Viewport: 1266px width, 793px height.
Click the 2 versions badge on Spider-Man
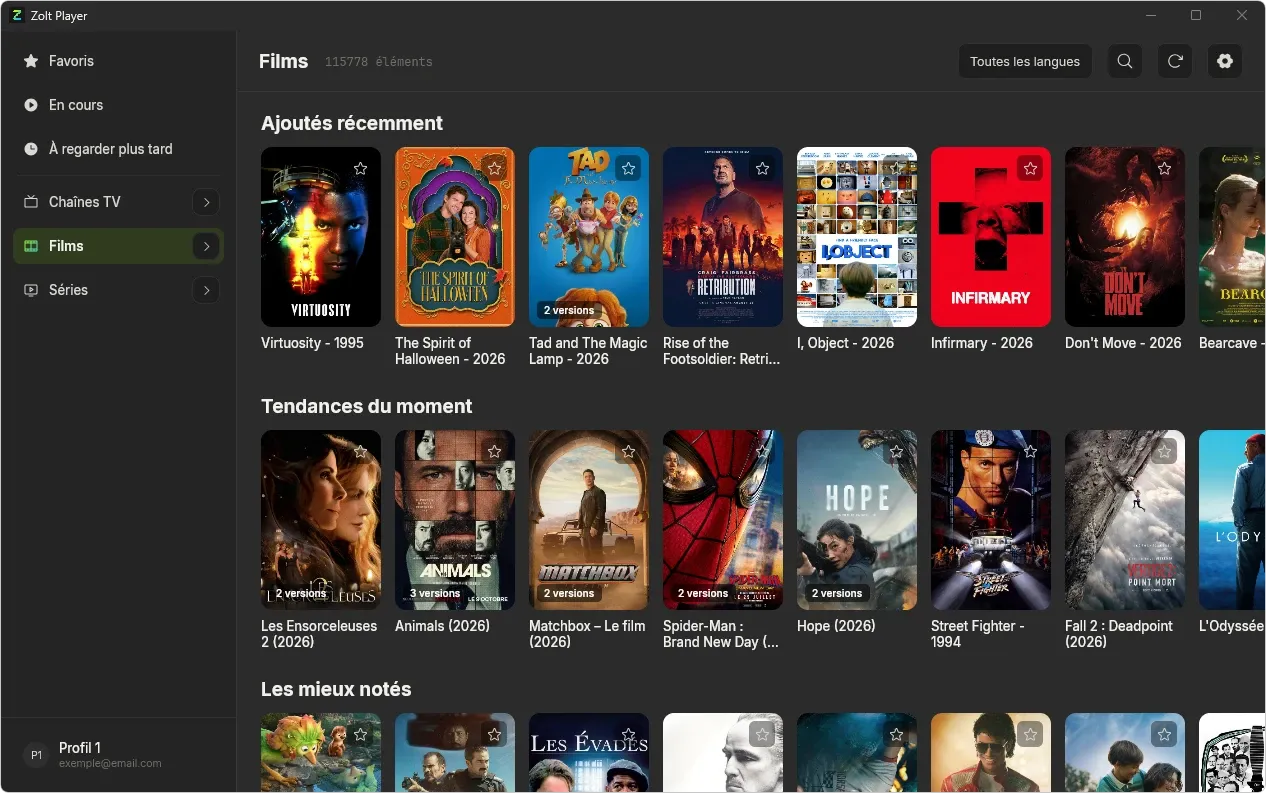pos(703,593)
